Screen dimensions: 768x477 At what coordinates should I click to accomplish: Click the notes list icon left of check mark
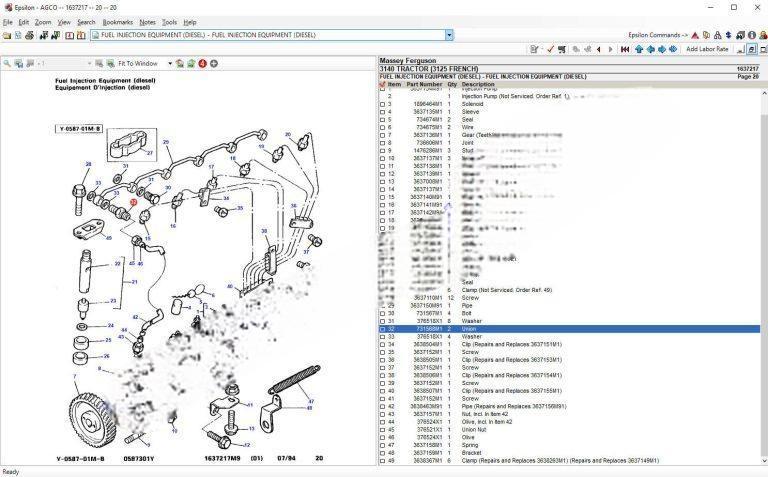pyautogui.click(x=534, y=49)
